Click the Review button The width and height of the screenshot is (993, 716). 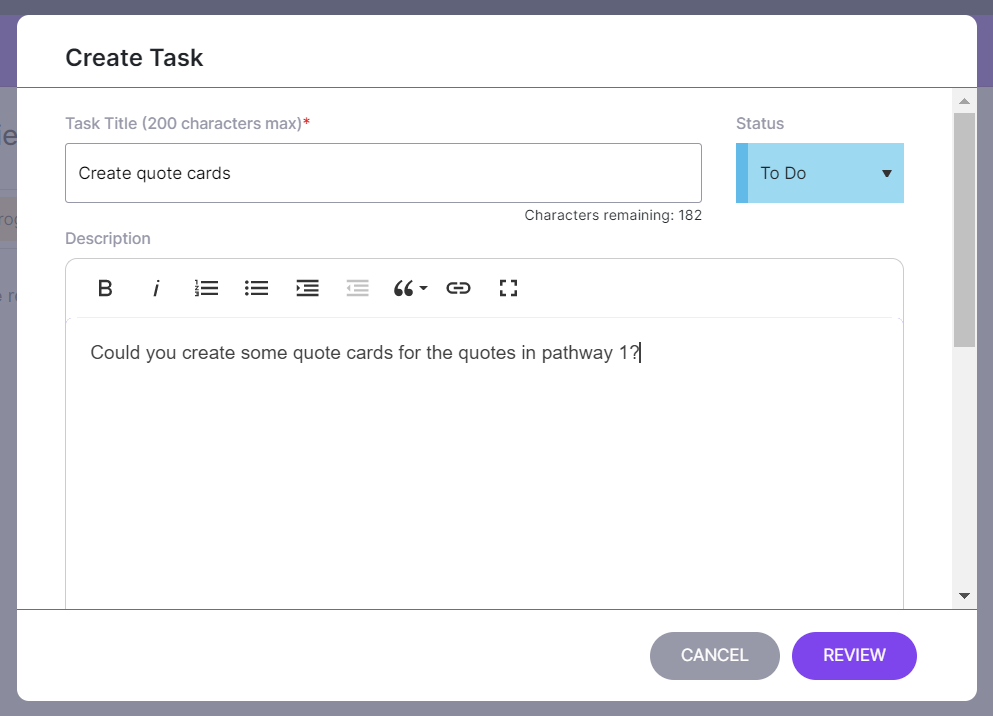click(854, 656)
